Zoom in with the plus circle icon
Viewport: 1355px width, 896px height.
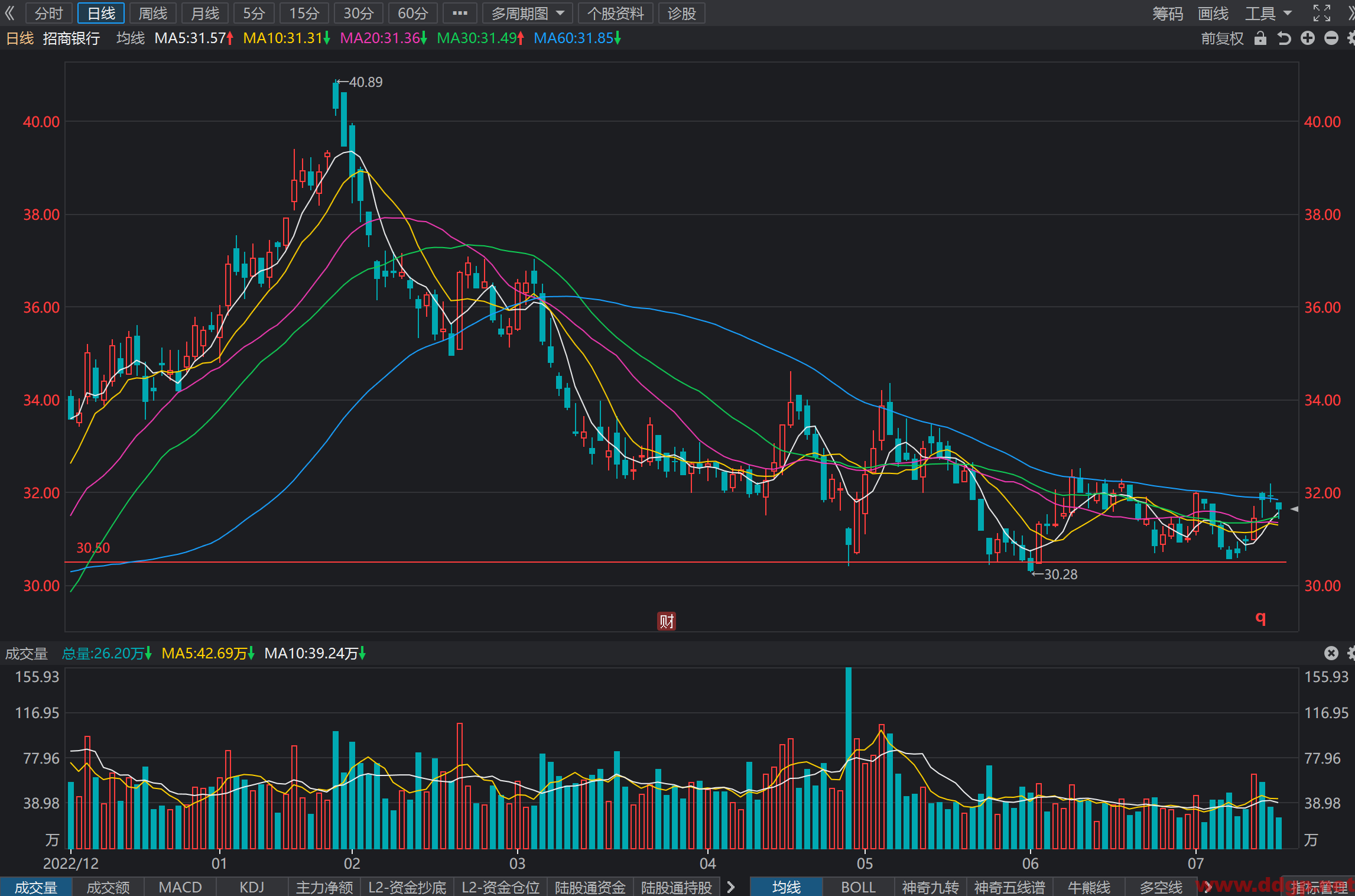coord(1308,38)
